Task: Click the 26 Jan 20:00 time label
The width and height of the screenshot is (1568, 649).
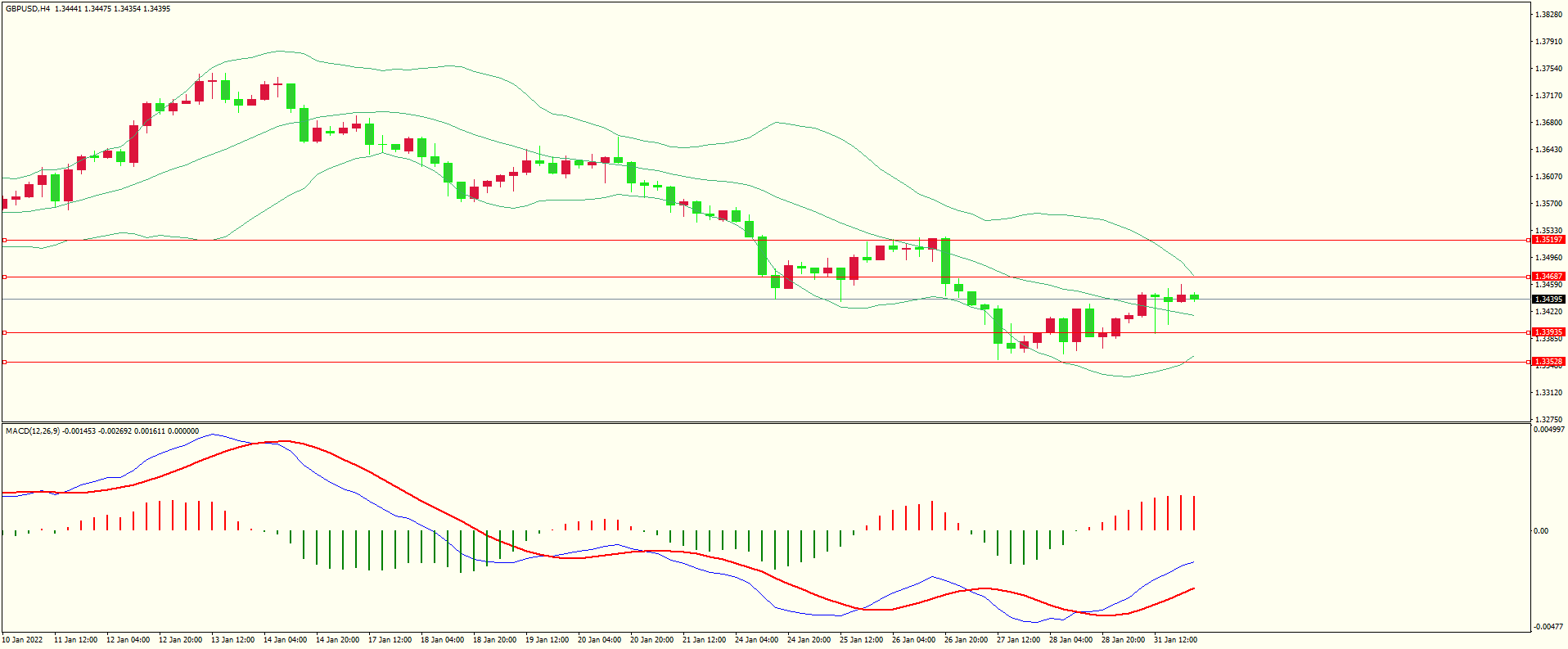Action: pyautogui.click(x=966, y=640)
